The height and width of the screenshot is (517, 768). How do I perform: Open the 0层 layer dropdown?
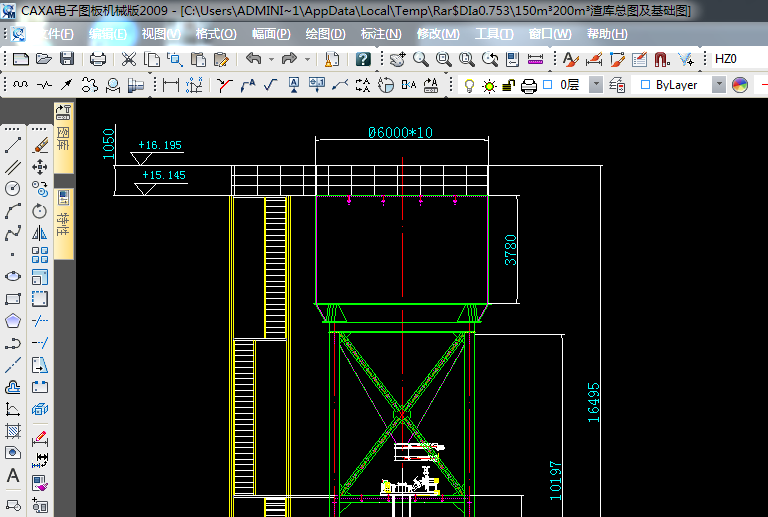pos(596,85)
